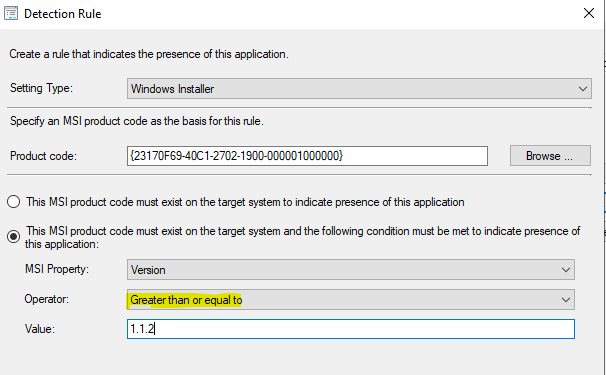Click the 'Detection Rule' title text
This screenshot has width=606, height=375.
pyautogui.click(x=63, y=14)
